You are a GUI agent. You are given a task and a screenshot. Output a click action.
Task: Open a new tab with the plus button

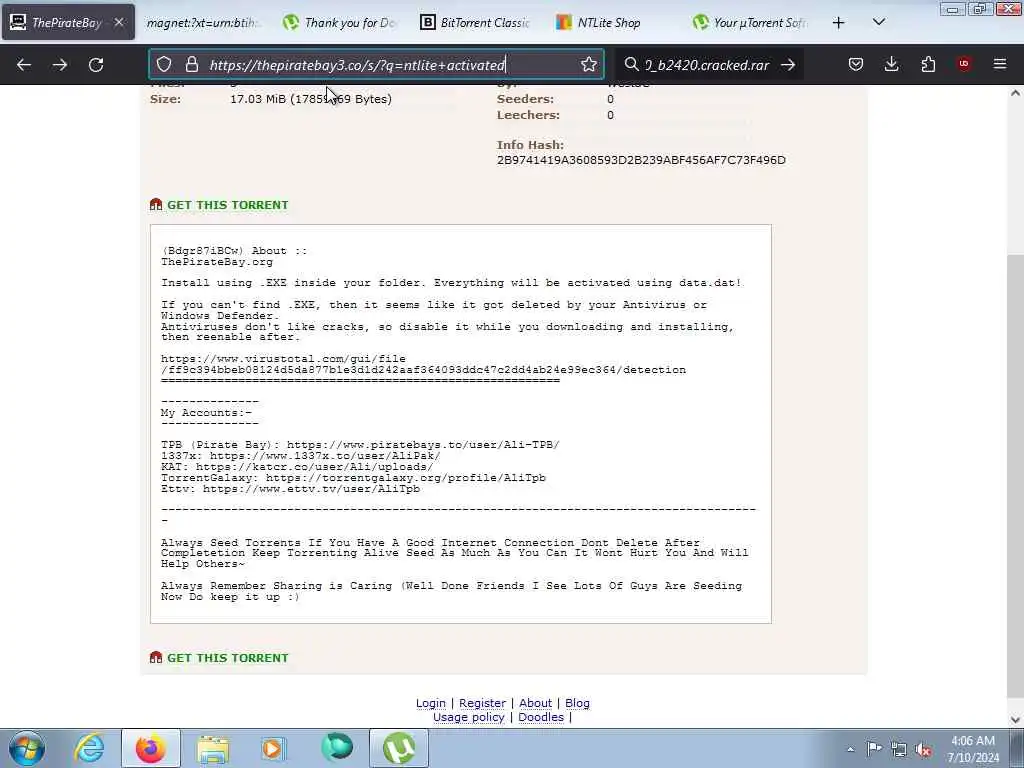pyautogui.click(x=839, y=23)
